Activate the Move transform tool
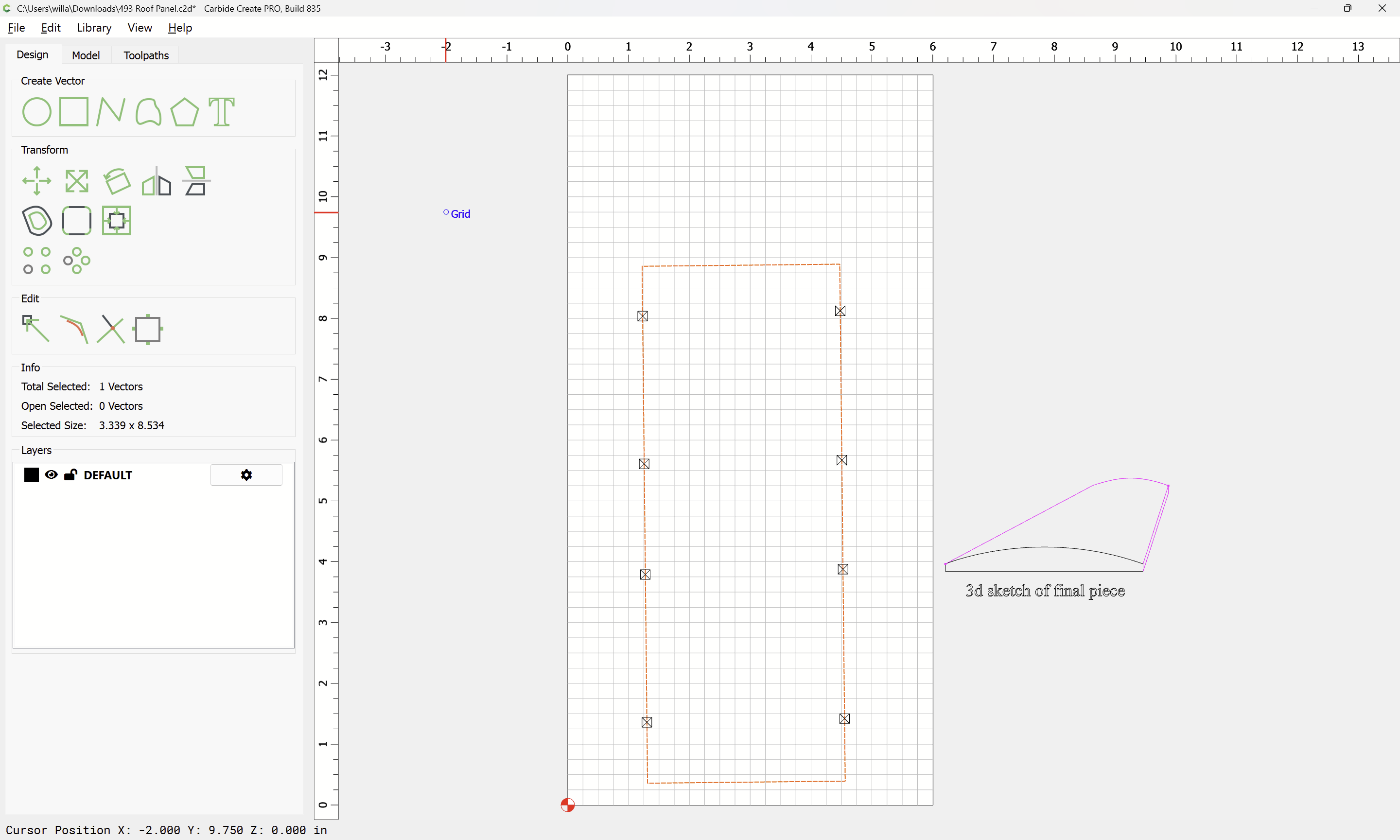 [x=36, y=181]
